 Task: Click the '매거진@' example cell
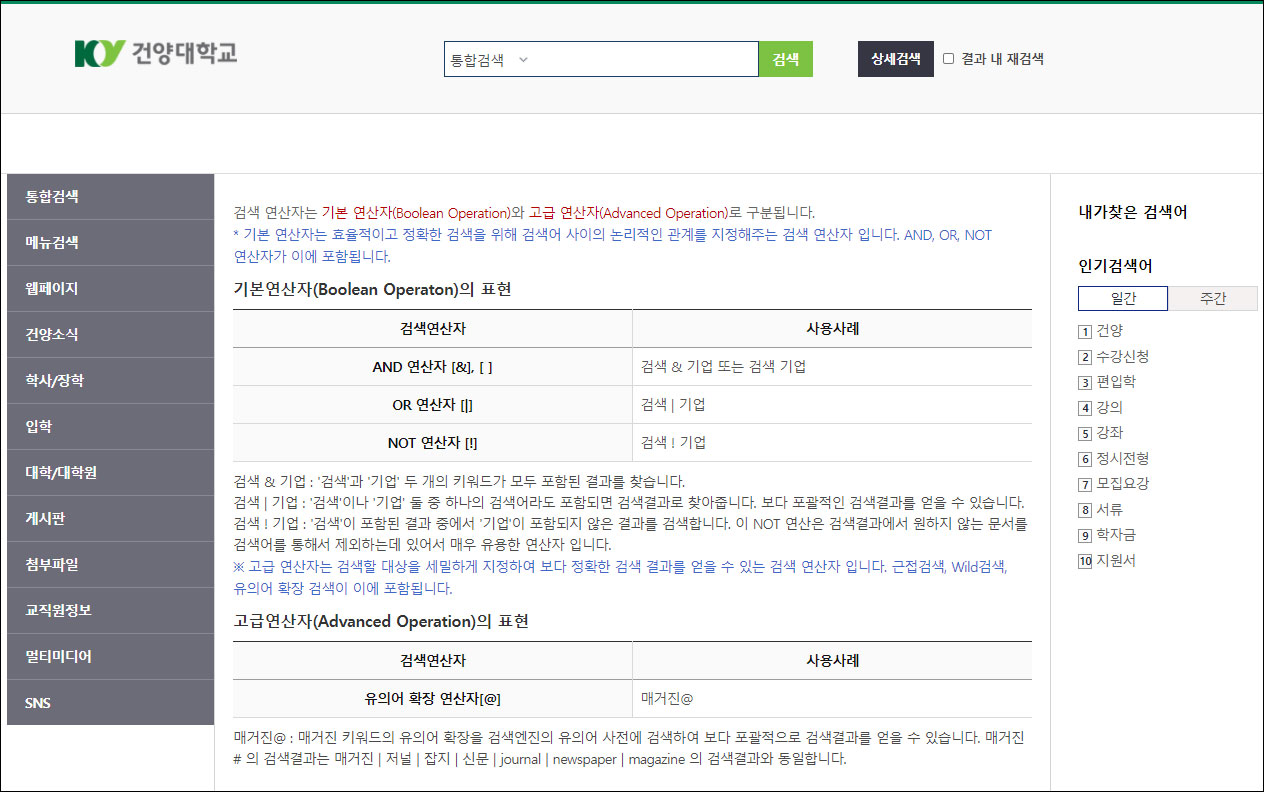pyautogui.click(x=832, y=699)
